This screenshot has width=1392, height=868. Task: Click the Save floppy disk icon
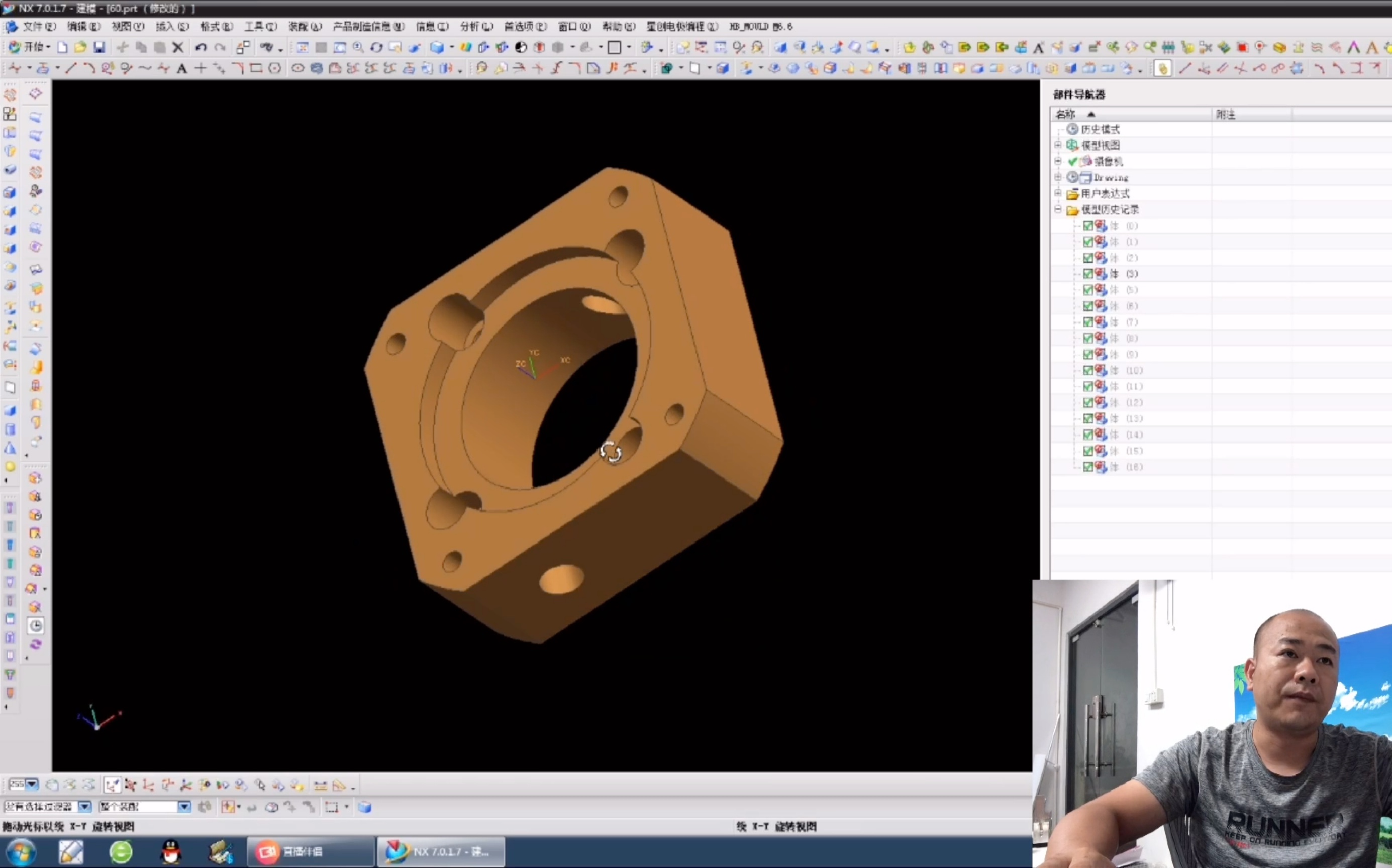[100, 47]
